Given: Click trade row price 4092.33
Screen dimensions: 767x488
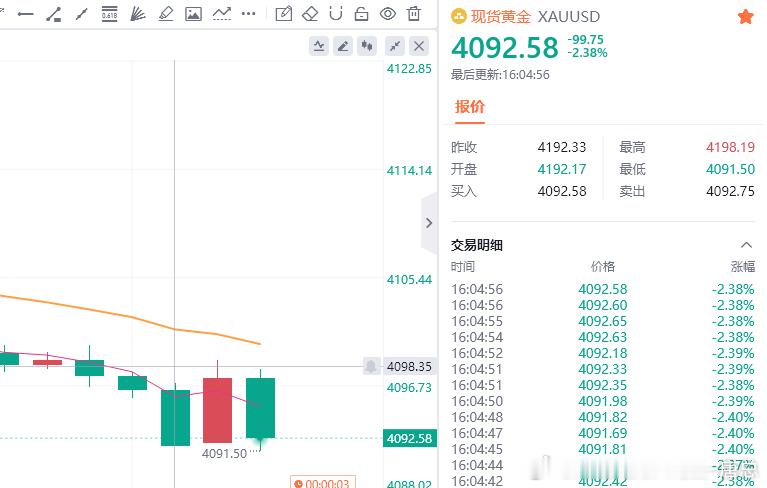Looking at the screenshot, I should (603, 369).
